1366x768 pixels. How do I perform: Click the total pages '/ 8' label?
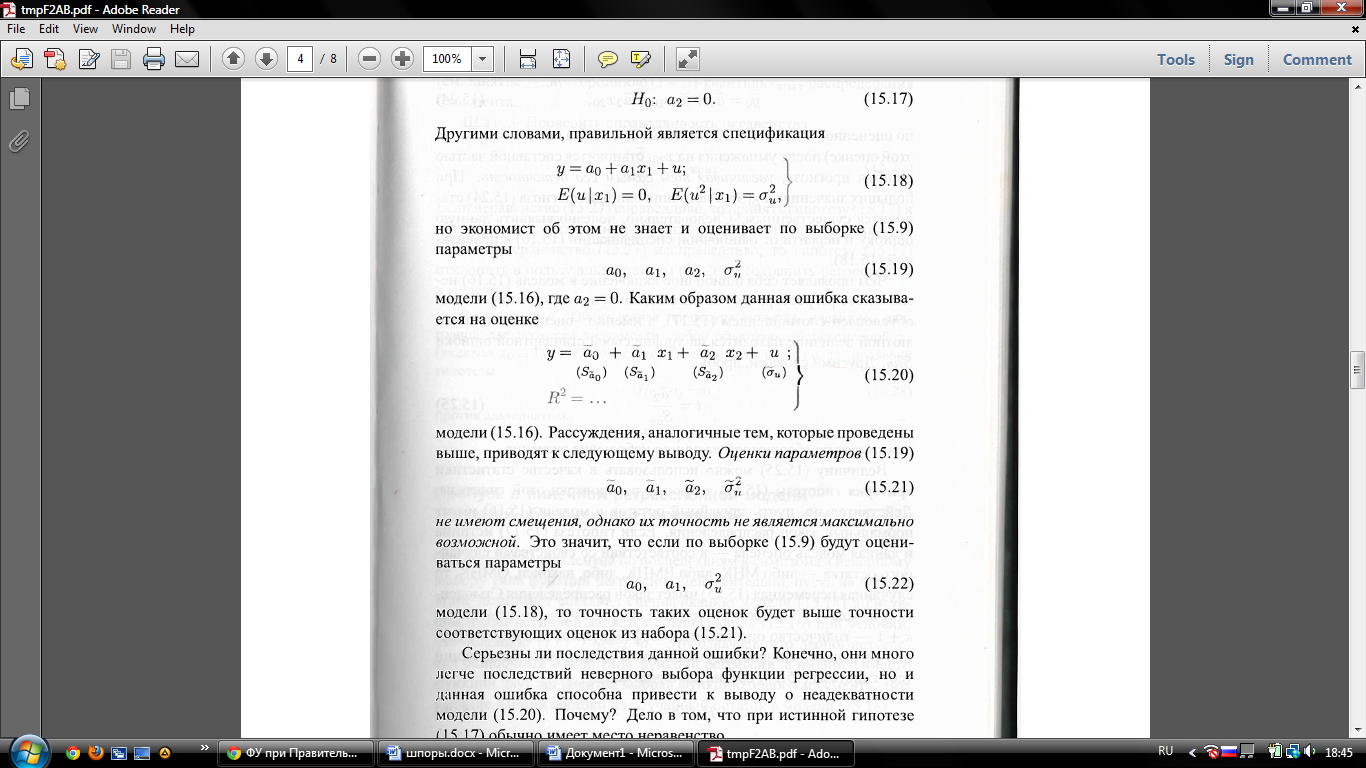[329, 59]
